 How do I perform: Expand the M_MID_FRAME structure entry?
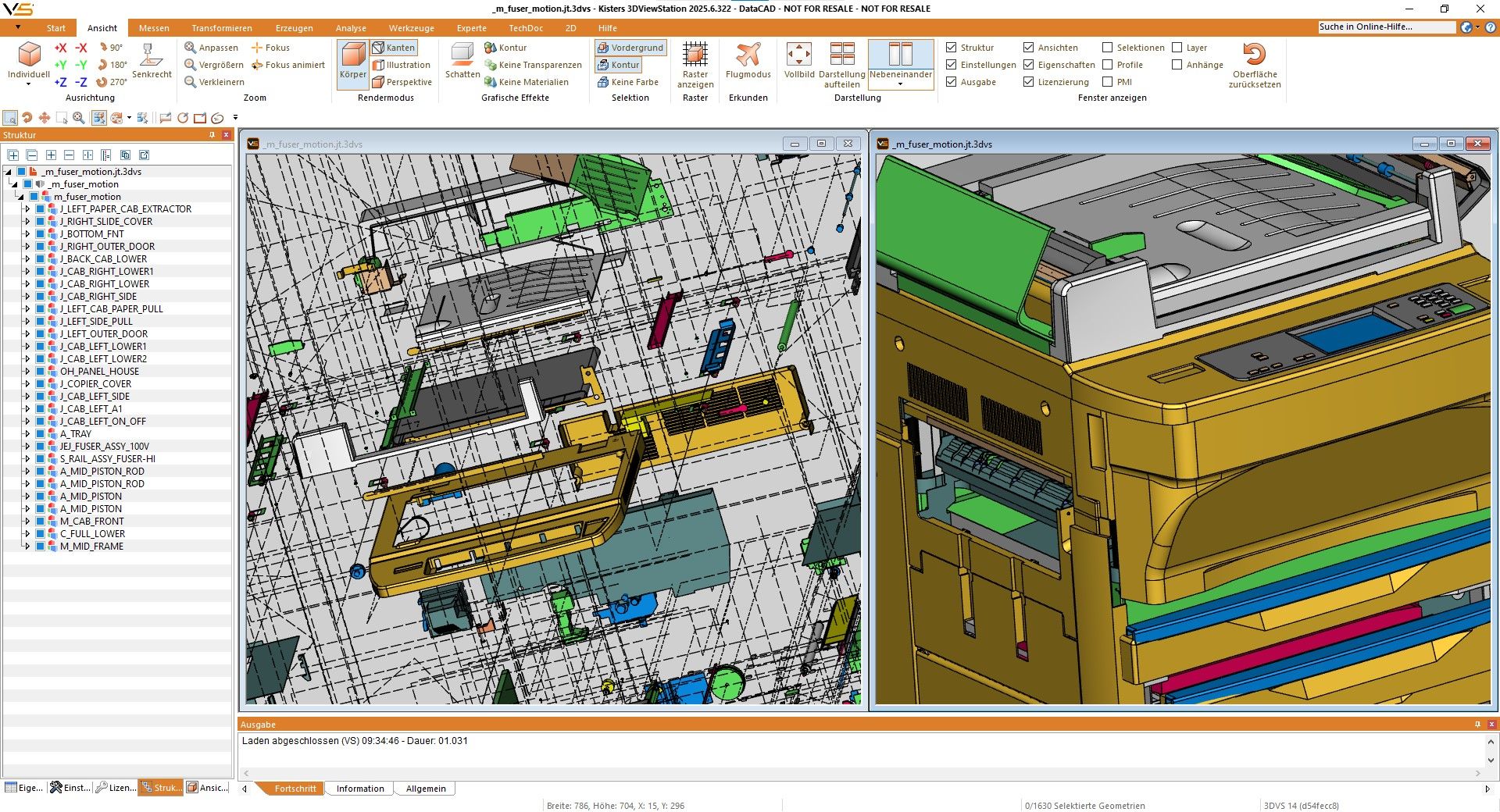[28, 546]
